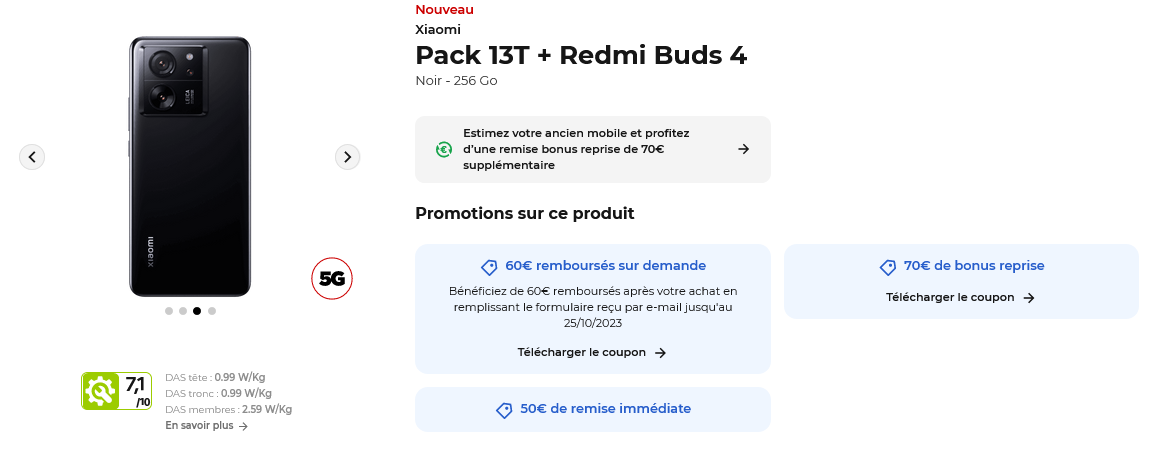
Task: Select the first carousel dot
Action: click(168, 311)
